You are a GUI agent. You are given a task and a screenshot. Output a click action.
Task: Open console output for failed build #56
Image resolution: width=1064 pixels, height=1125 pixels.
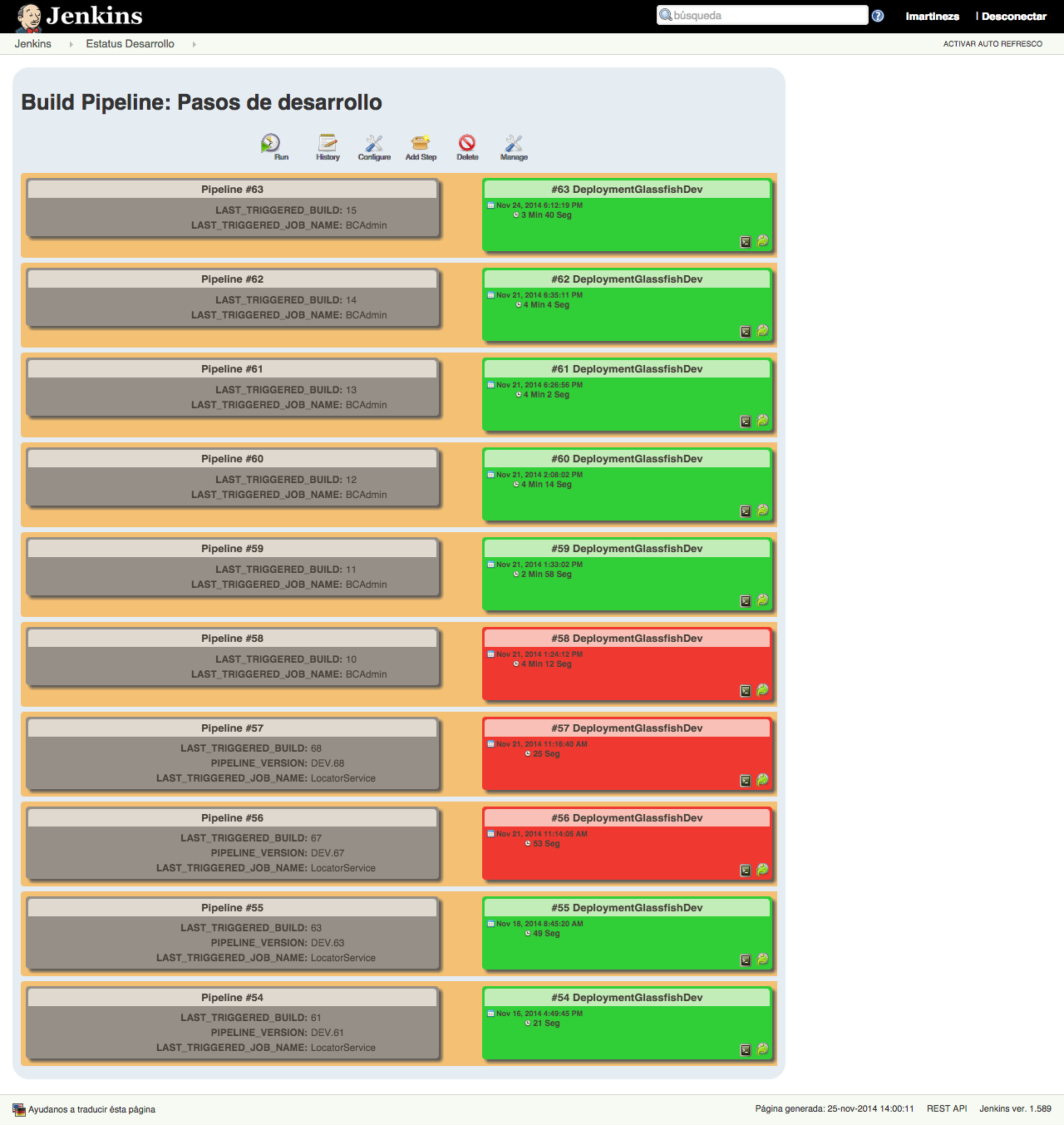click(746, 871)
